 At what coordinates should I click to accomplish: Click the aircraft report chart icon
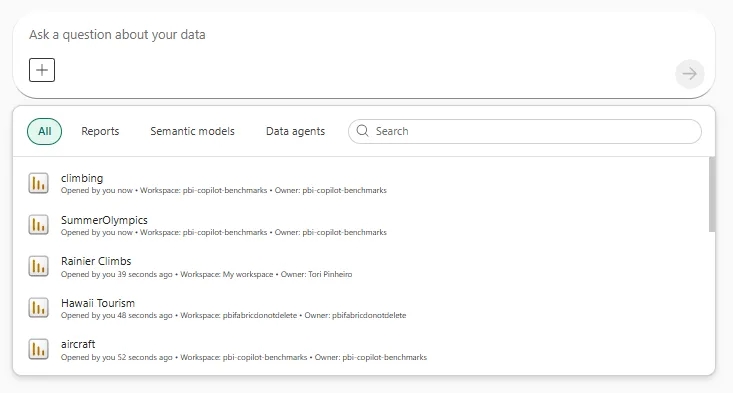coord(38,349)
